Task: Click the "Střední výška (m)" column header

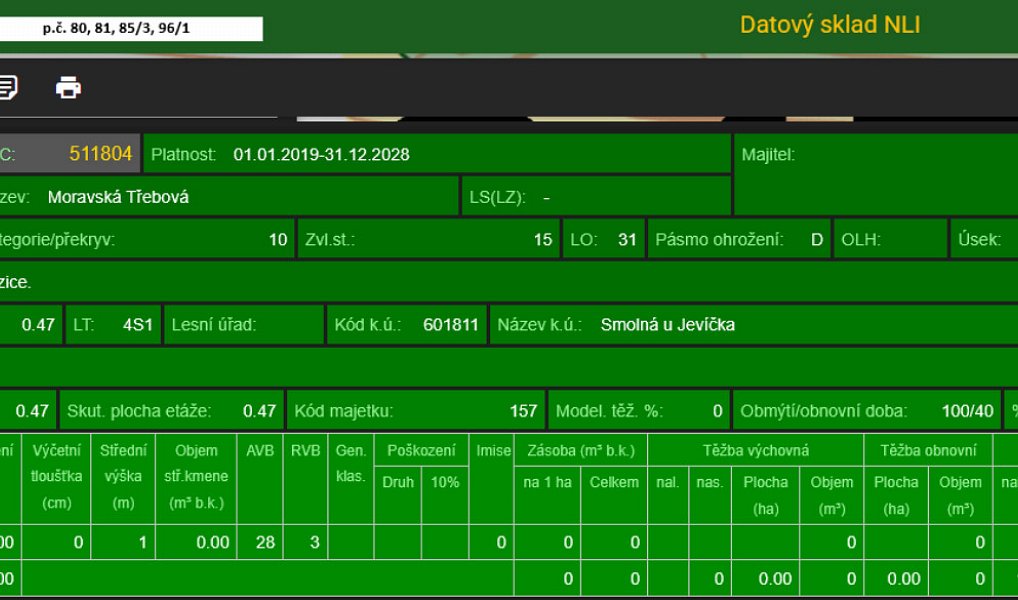Action: point(123,477)
